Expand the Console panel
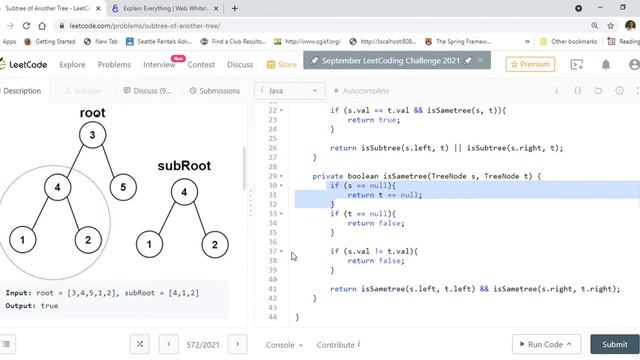Screen dimensions: 640x360 coord(284,345)
